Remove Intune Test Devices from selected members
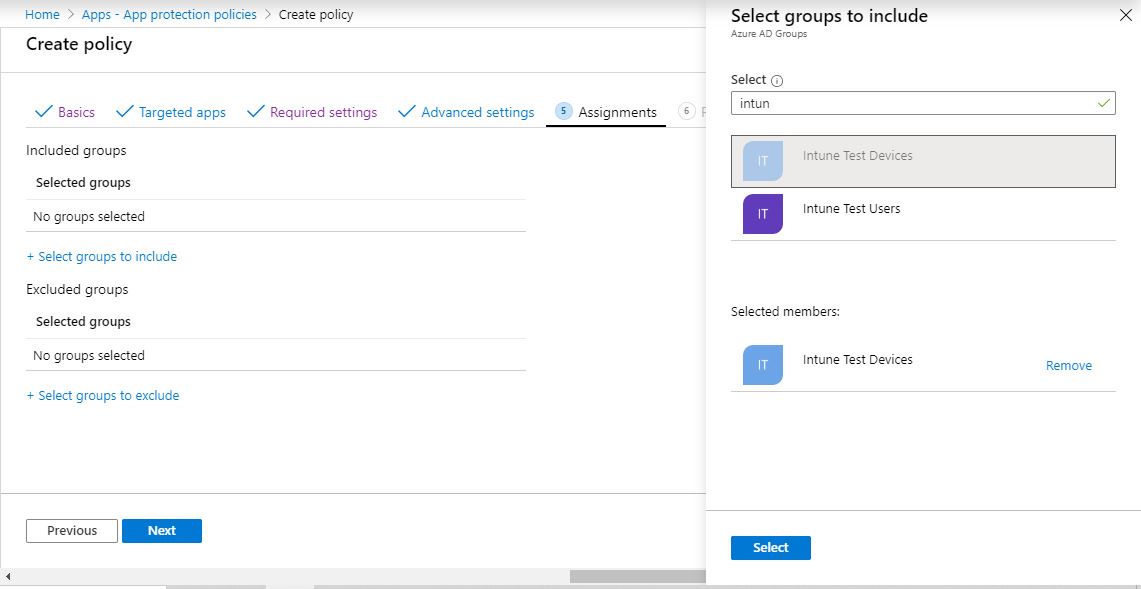Screen dimensions: 1141x589 pyautogui.click(x=1068, y=365)
